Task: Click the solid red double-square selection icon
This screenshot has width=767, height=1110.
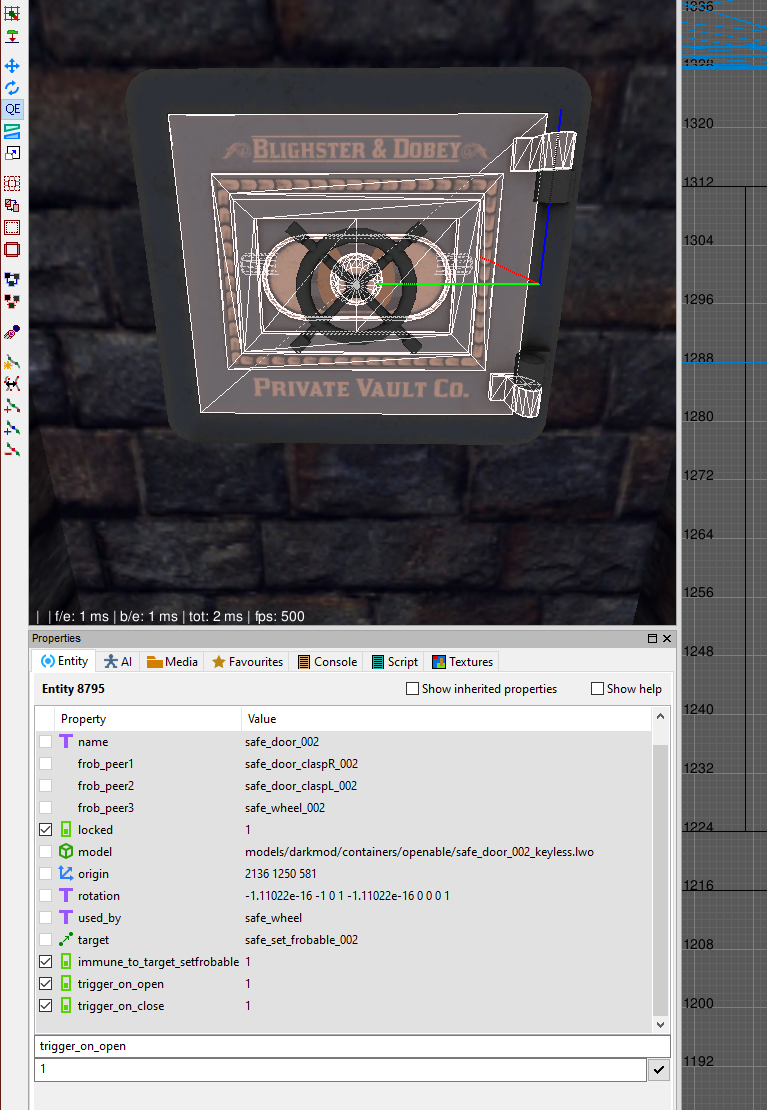Action: click(x=12, y=249)
